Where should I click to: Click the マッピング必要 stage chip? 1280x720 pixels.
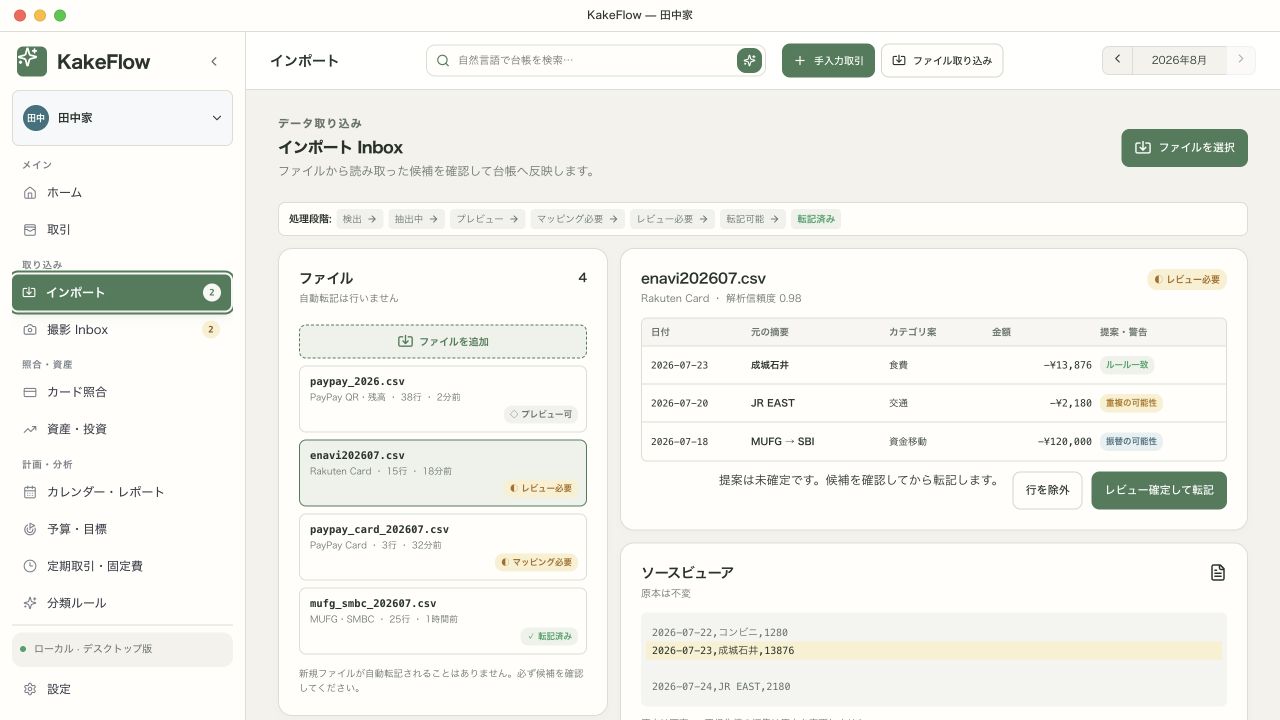coord(578,218)
